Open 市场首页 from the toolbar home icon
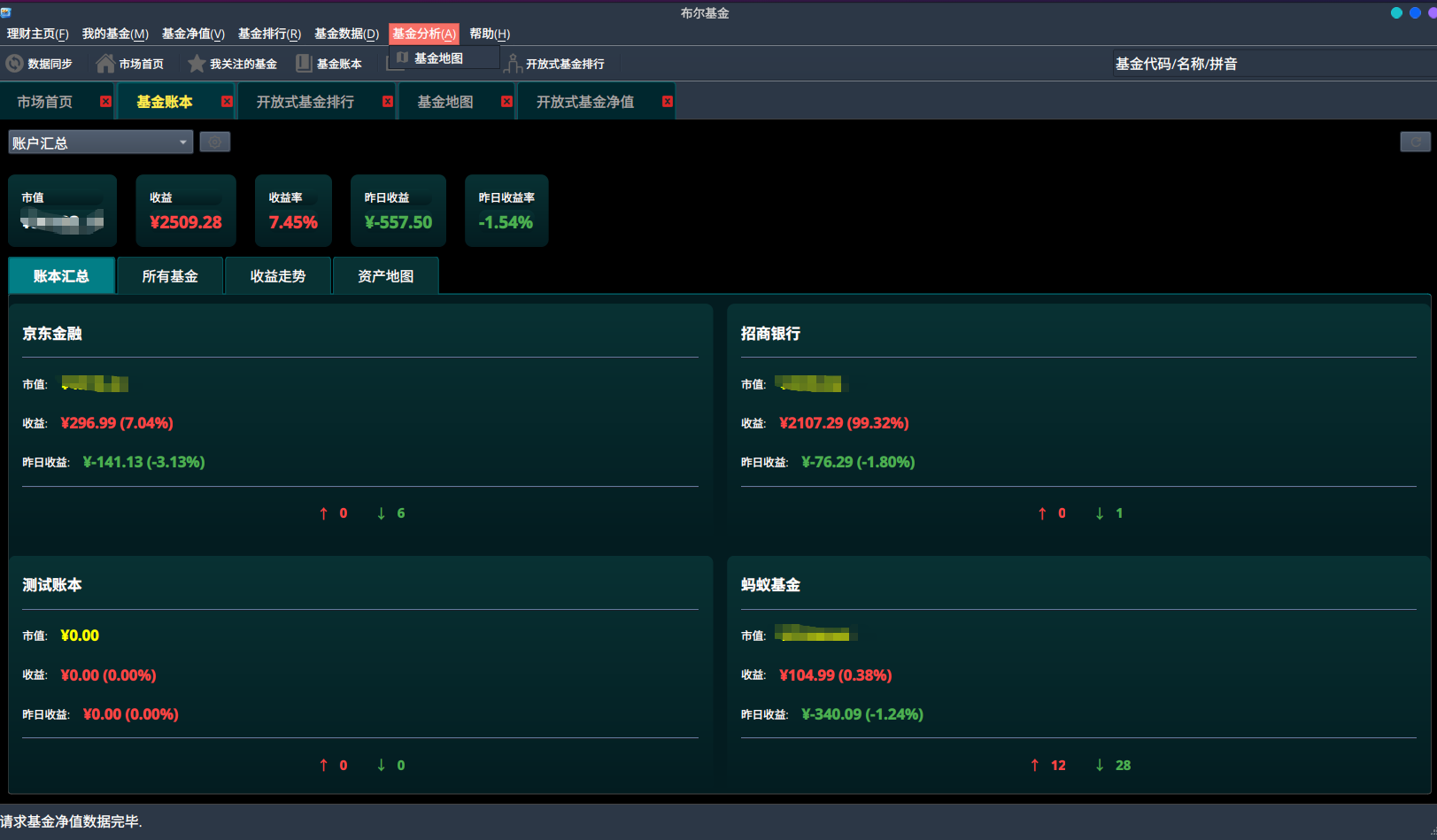The width and height of the screenshot is (1437, 840). tap(105, 64)
